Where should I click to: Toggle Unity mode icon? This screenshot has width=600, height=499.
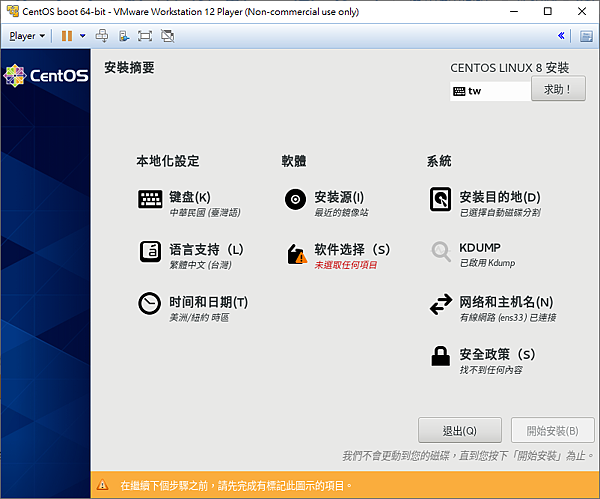(x=167, y=36)
